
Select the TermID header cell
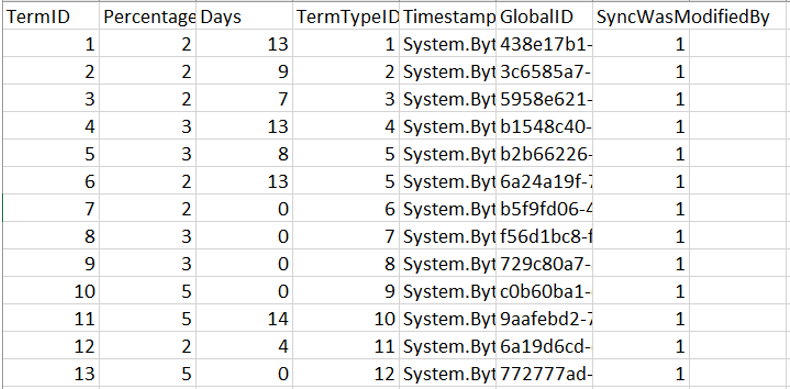50,17
